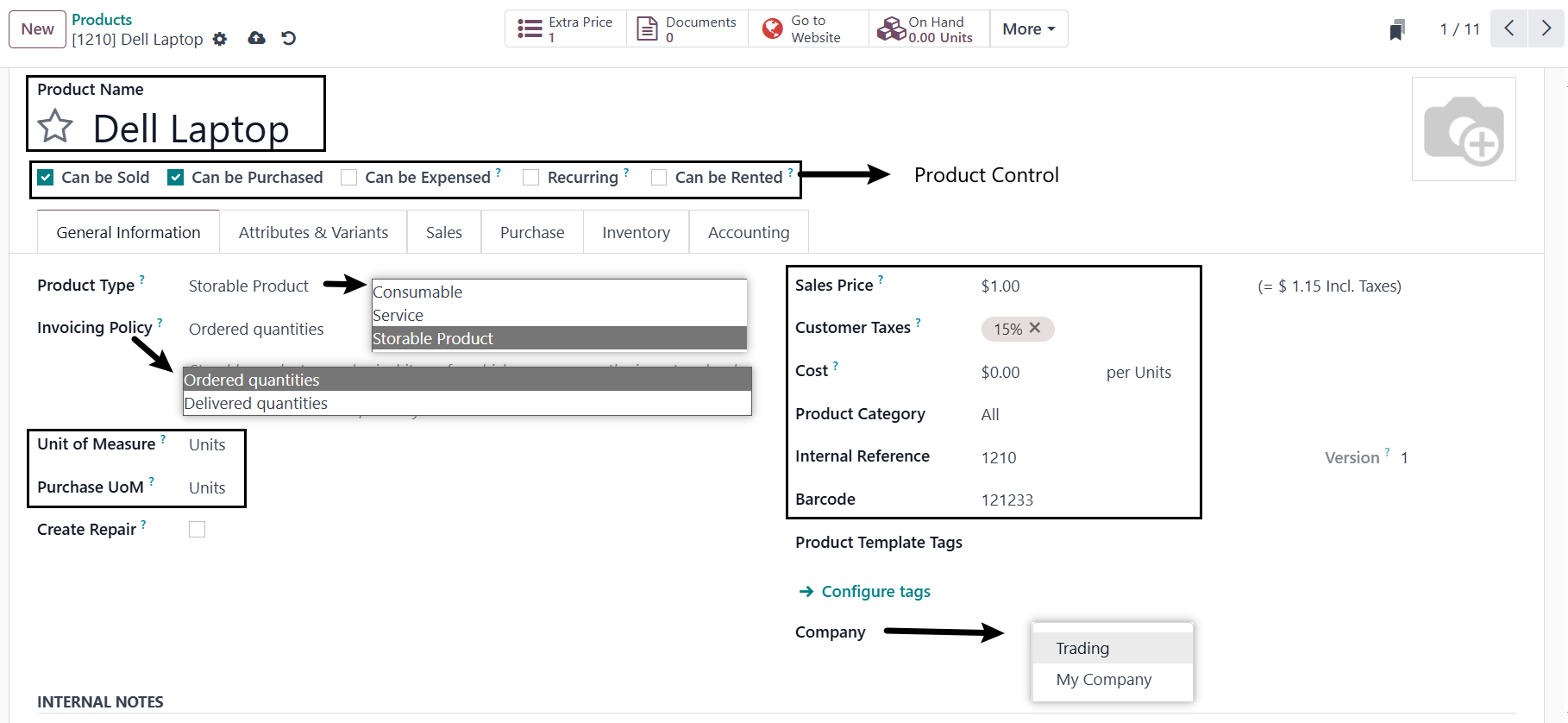
Task: Remove the 15% customer tax tag
Action: point(1035,328)
